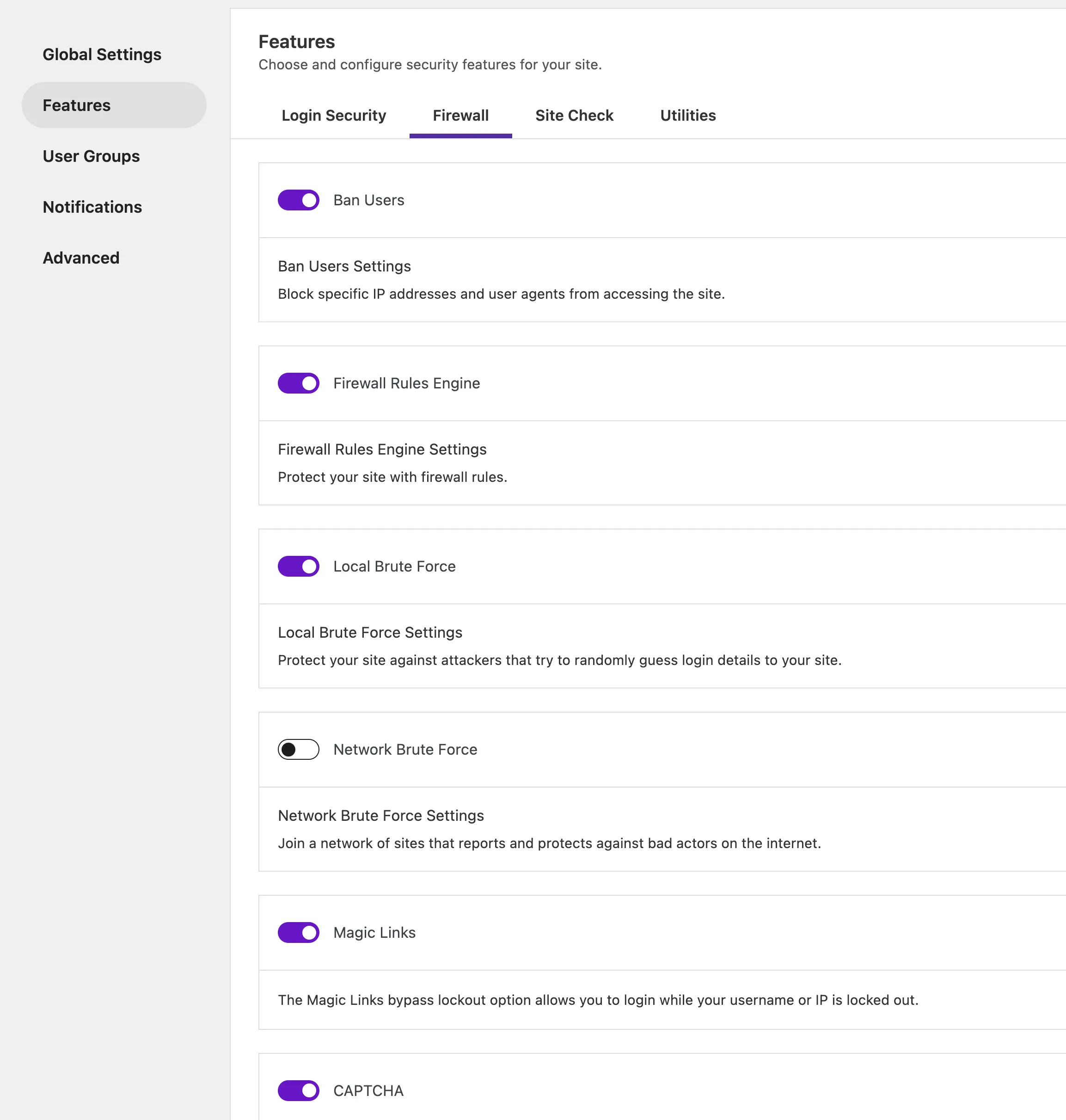Open Ban Users Settings
The image size is (1066, 1120).
(344, 266)
